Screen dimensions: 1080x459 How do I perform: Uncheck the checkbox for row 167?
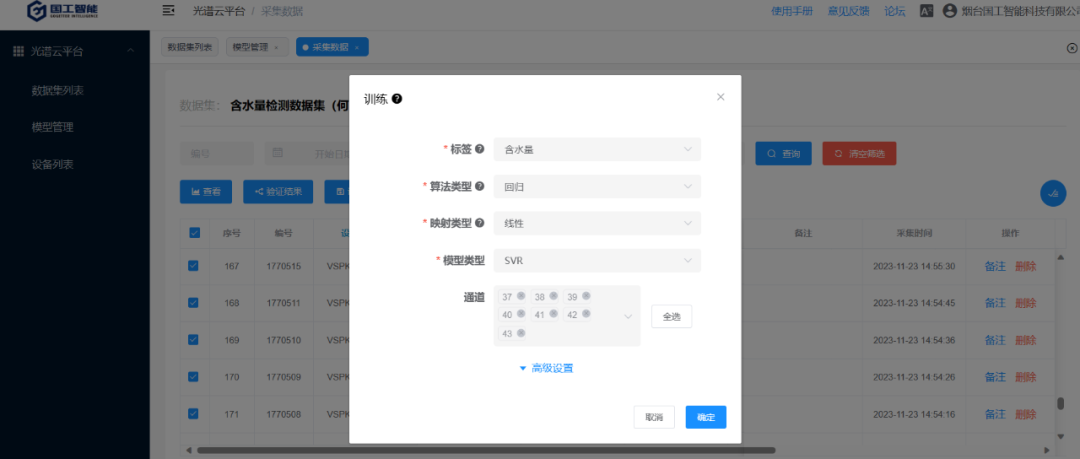194,266
